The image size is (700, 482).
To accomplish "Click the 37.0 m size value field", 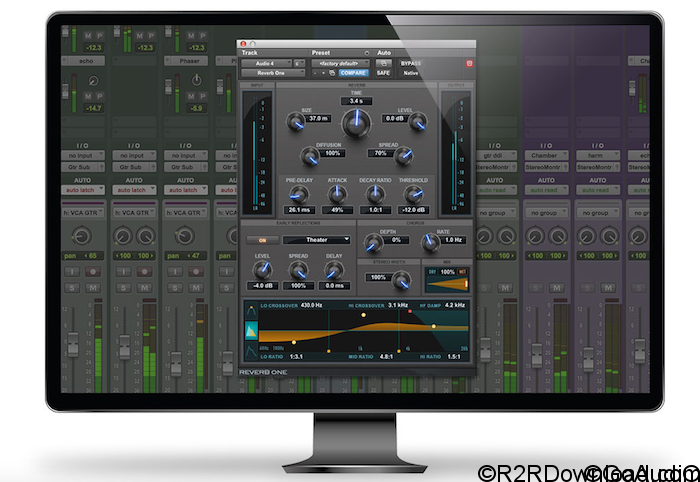I will [x=318, y=118].
